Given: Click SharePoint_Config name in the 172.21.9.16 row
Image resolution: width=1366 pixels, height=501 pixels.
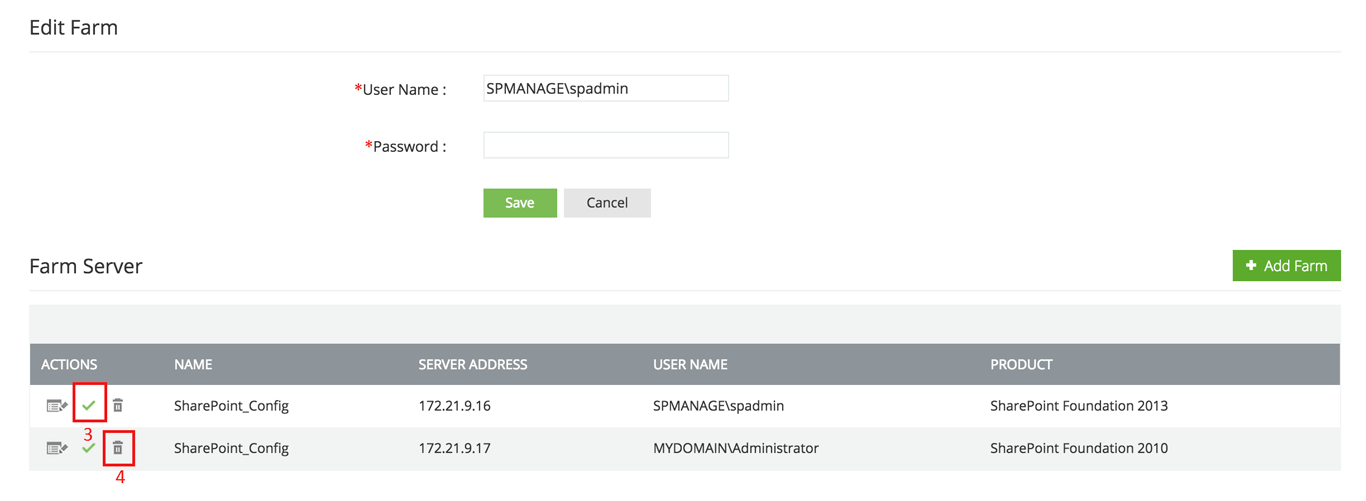Looking at the screenshot, I should coord(231,406).
